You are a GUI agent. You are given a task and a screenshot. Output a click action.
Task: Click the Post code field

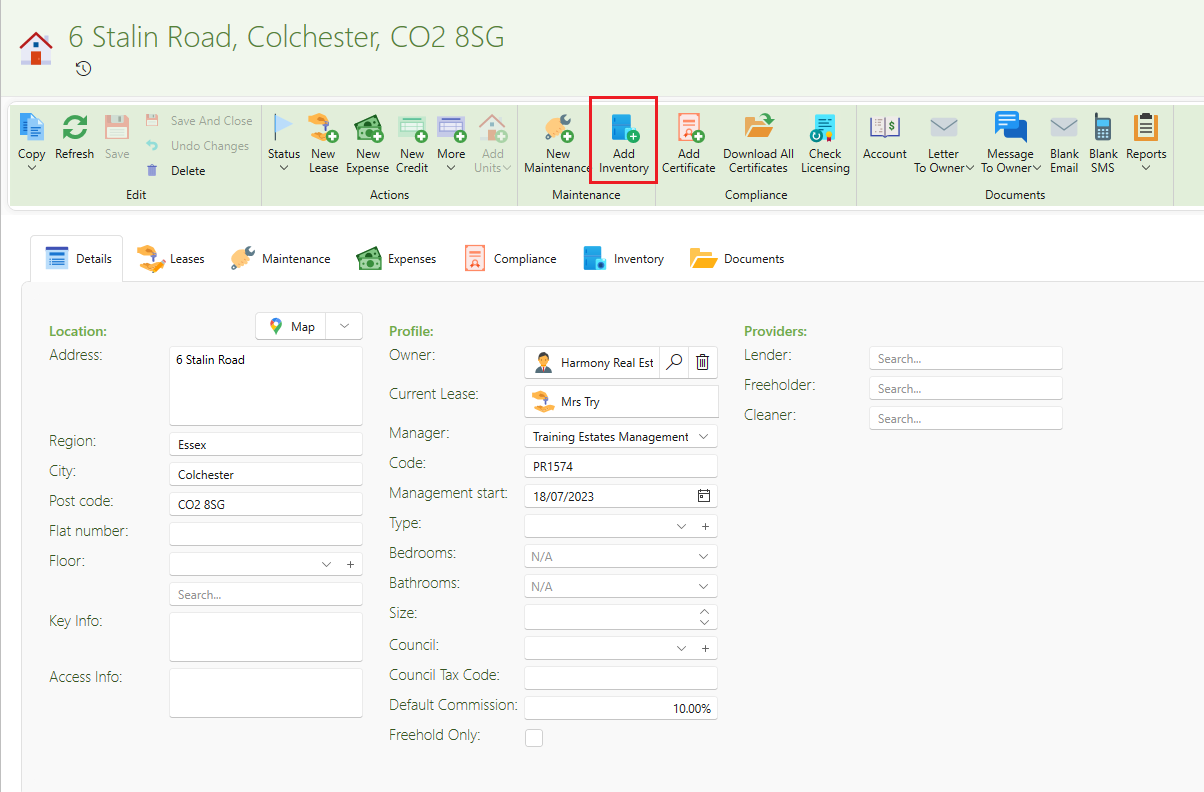tap(266, 504)
